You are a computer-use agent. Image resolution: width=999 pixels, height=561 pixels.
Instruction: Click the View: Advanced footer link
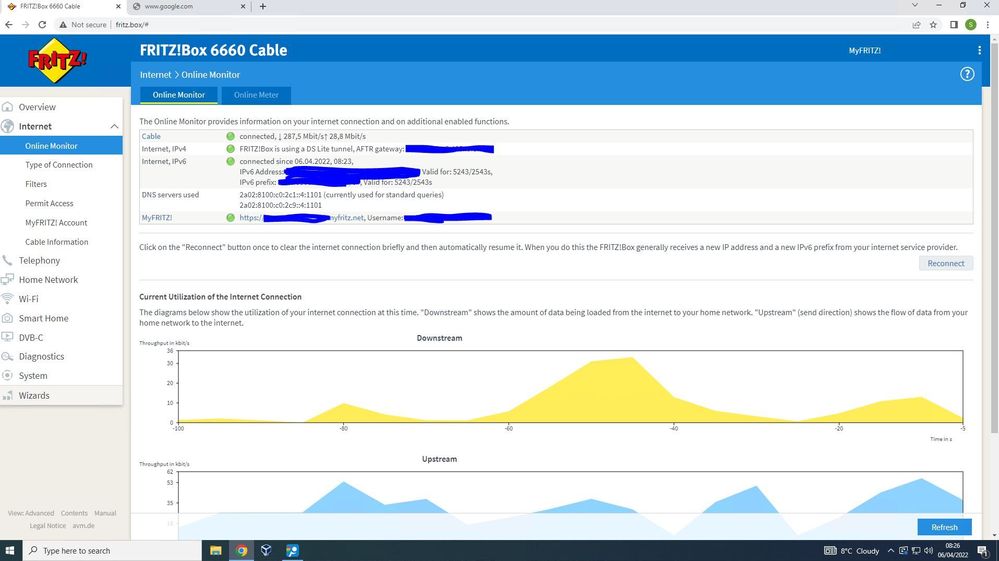tap(31, 513)
